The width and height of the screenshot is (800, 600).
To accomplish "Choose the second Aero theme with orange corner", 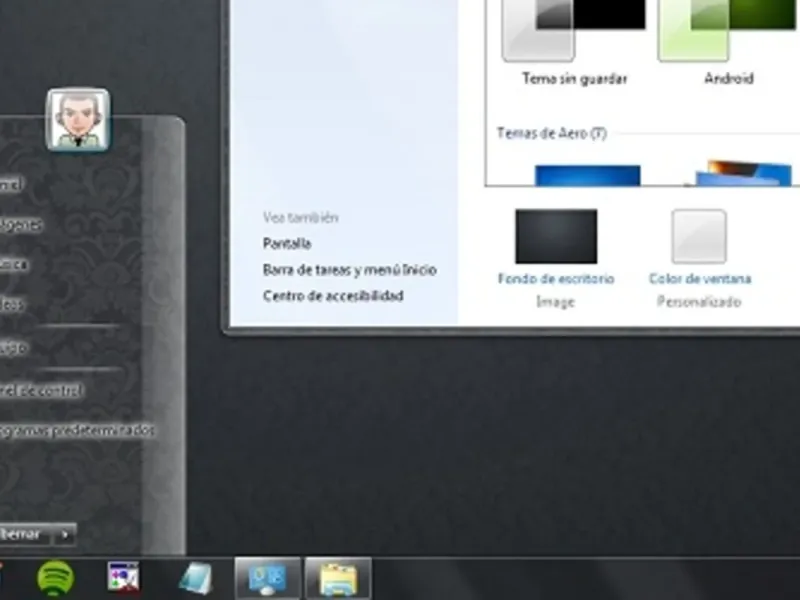I will pos(744,173).
